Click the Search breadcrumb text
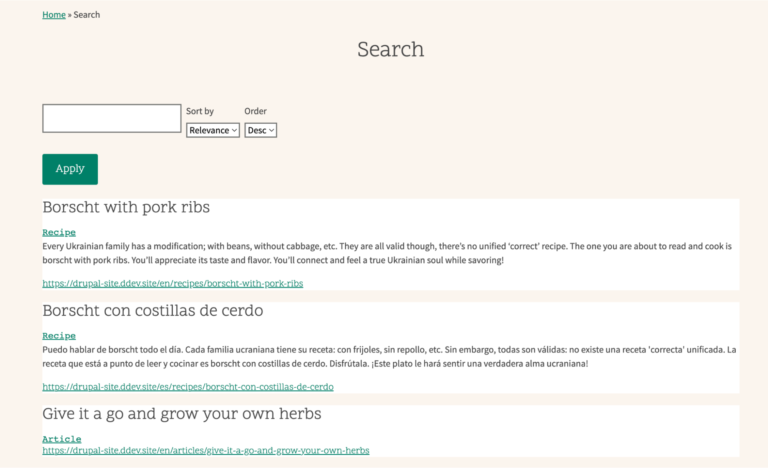Viewport: 768px width, 468px height. click(x=87, y=15)
